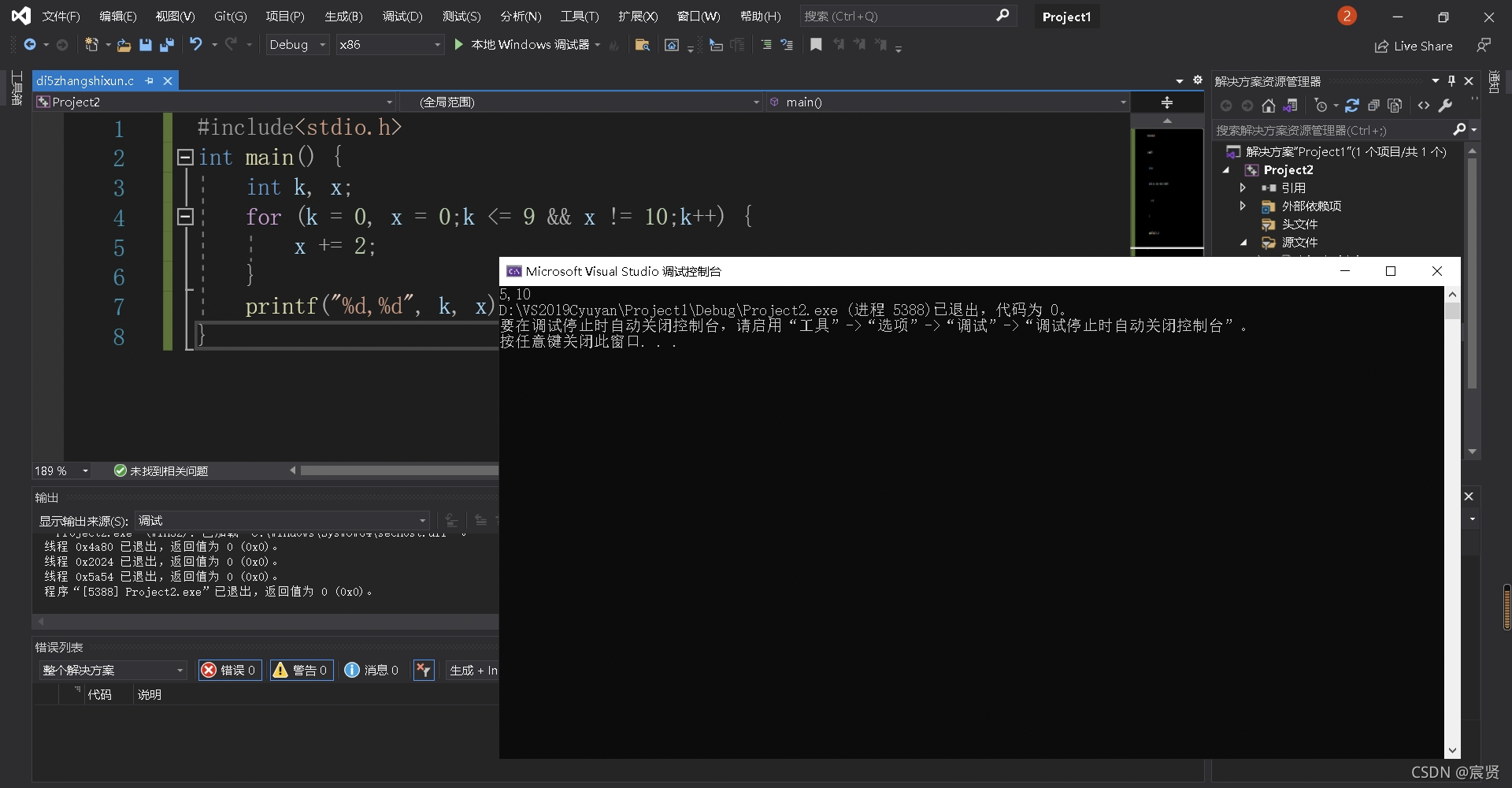
Task: Open Properties wrench icon in Solution Explorer
Action: coord(1445,106)
